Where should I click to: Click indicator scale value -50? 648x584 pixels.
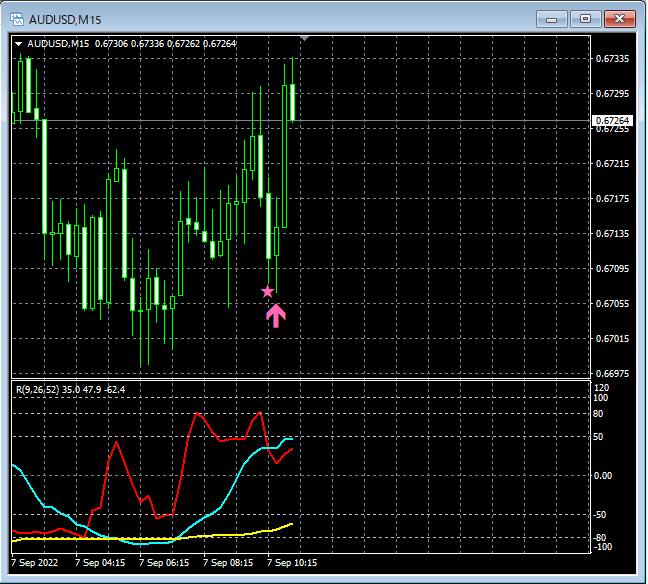pyautogui.click(x=600, y=515)
